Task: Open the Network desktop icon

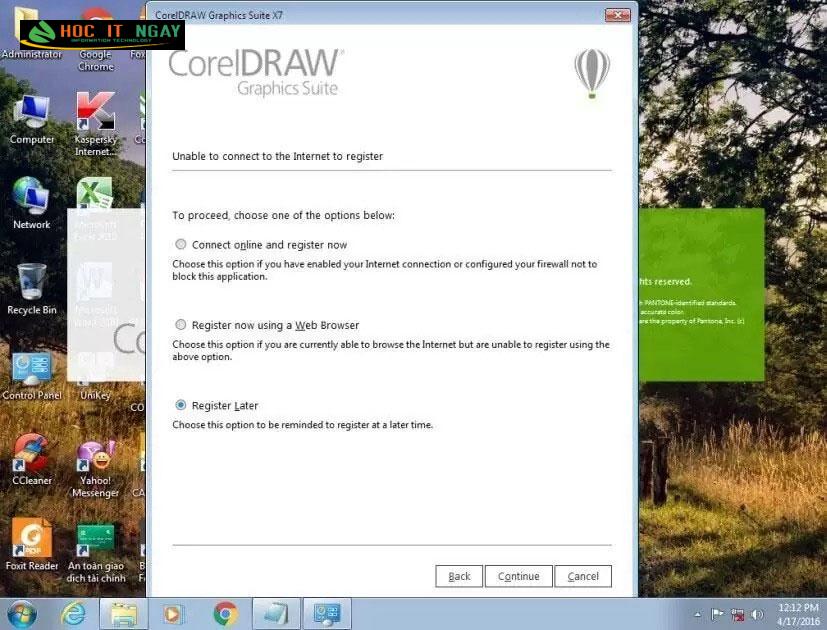Action: click(x=32, y=204)
